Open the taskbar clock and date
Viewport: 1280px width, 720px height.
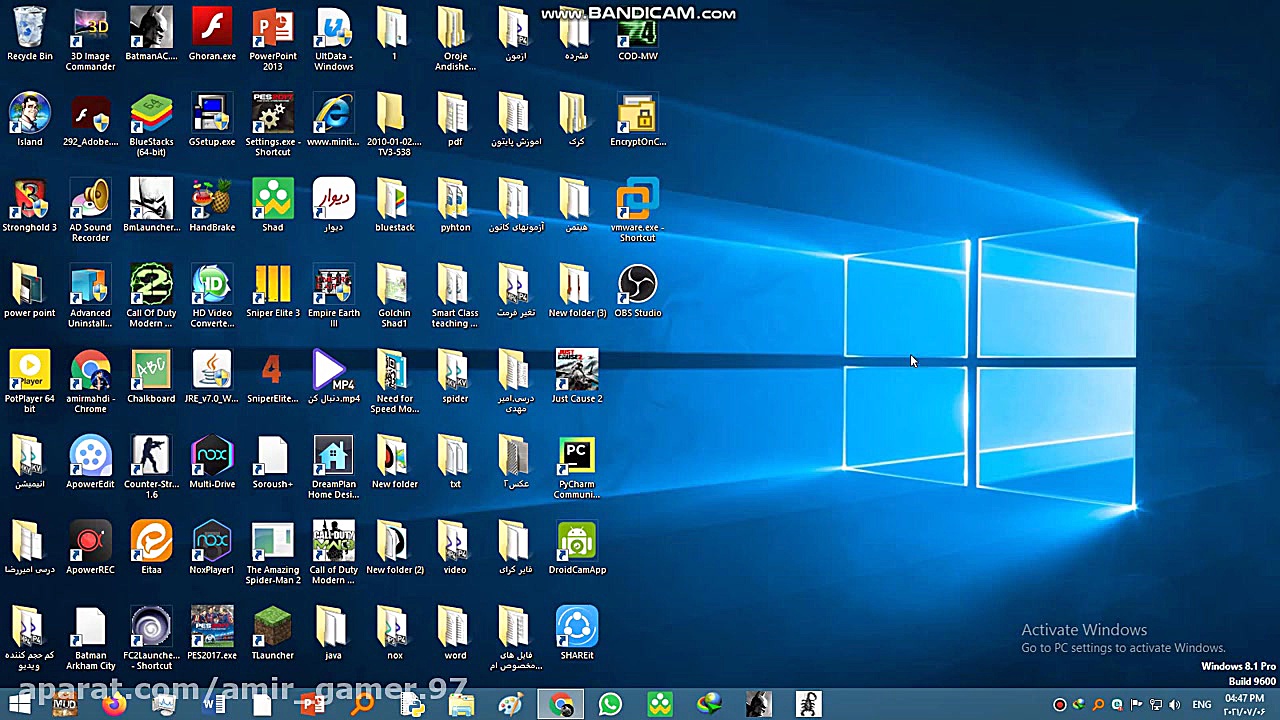point(1244,705)
